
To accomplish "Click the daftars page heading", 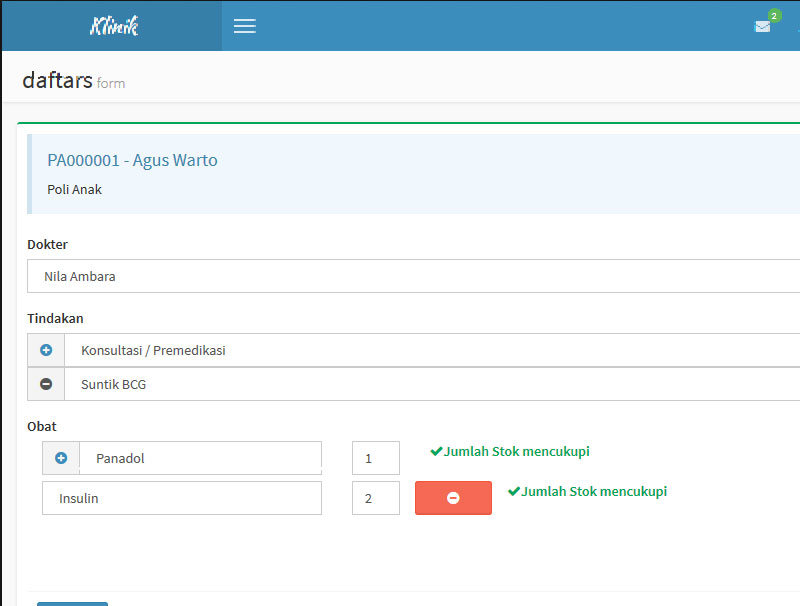I will pyautogui.click(x=58, y=80).
